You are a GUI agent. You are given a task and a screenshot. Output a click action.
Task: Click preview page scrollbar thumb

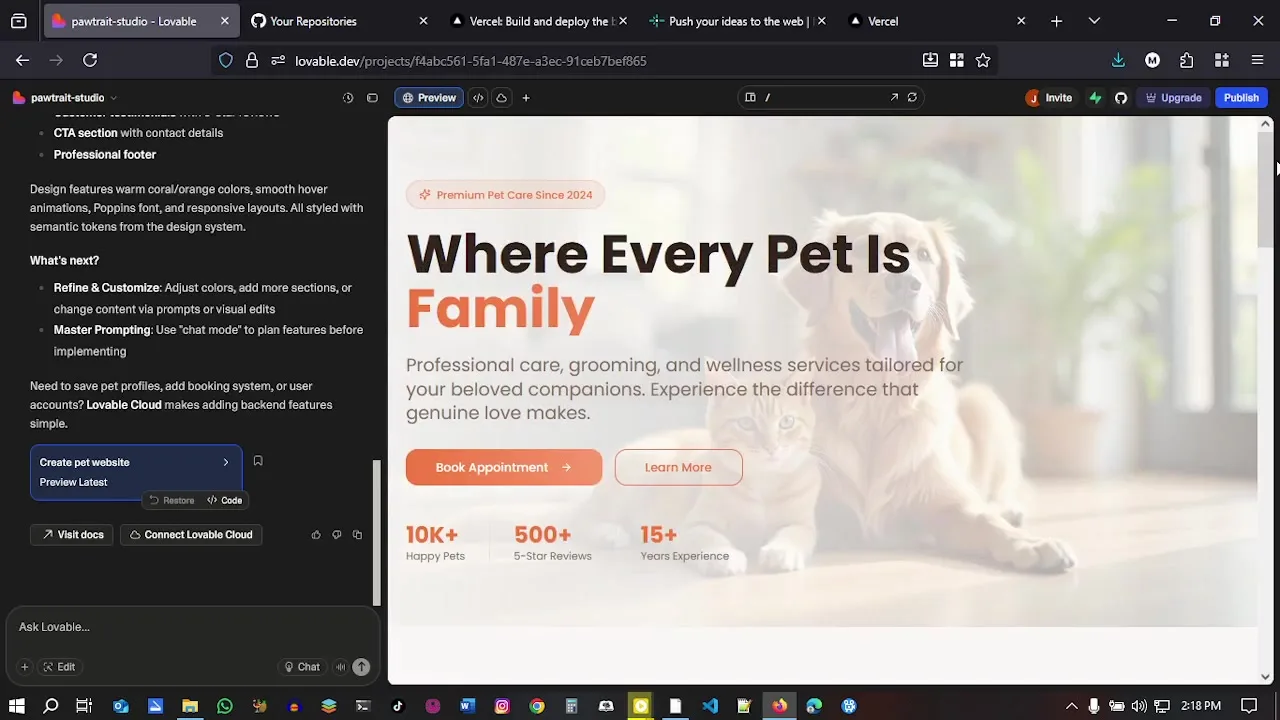tap(1265, 190)
